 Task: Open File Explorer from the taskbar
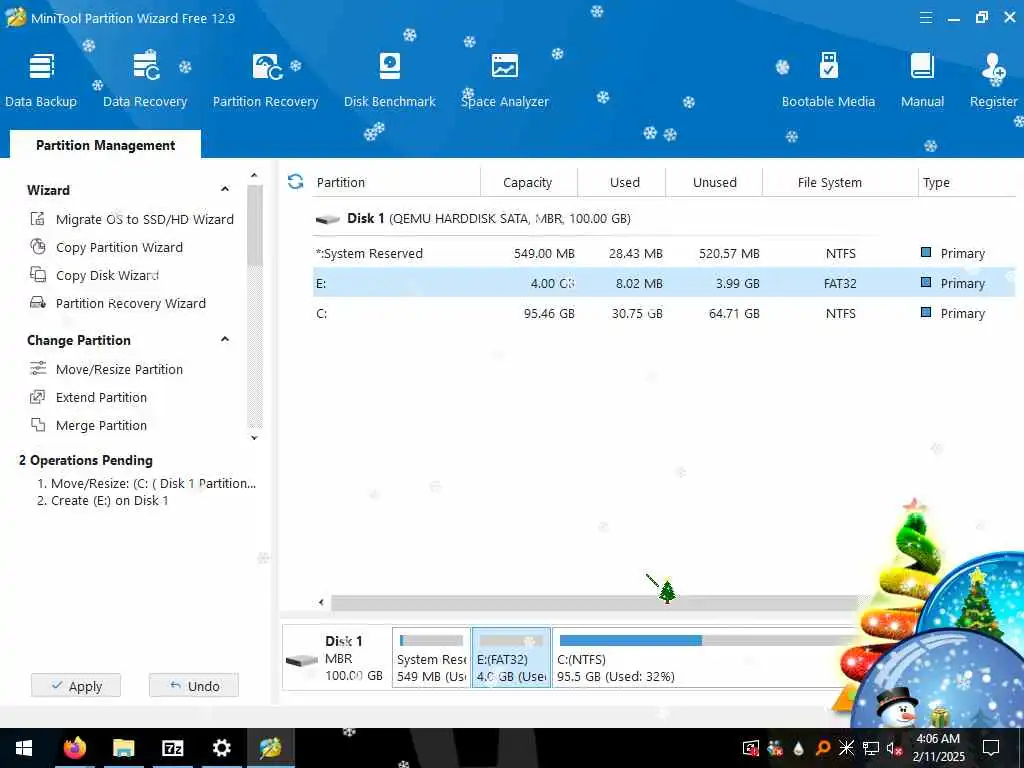123,748
